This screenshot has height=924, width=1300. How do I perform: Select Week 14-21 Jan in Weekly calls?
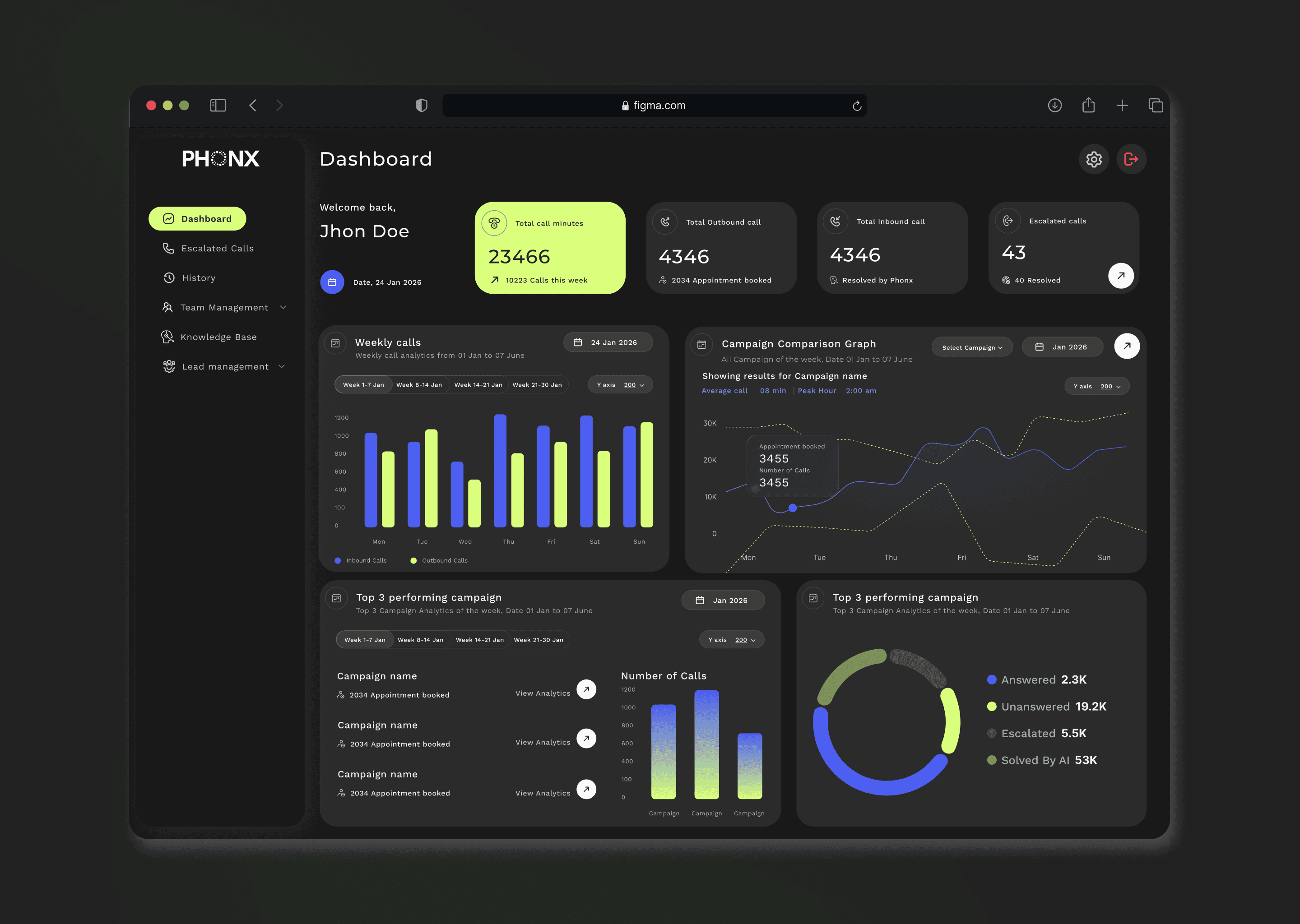[478, 384]
